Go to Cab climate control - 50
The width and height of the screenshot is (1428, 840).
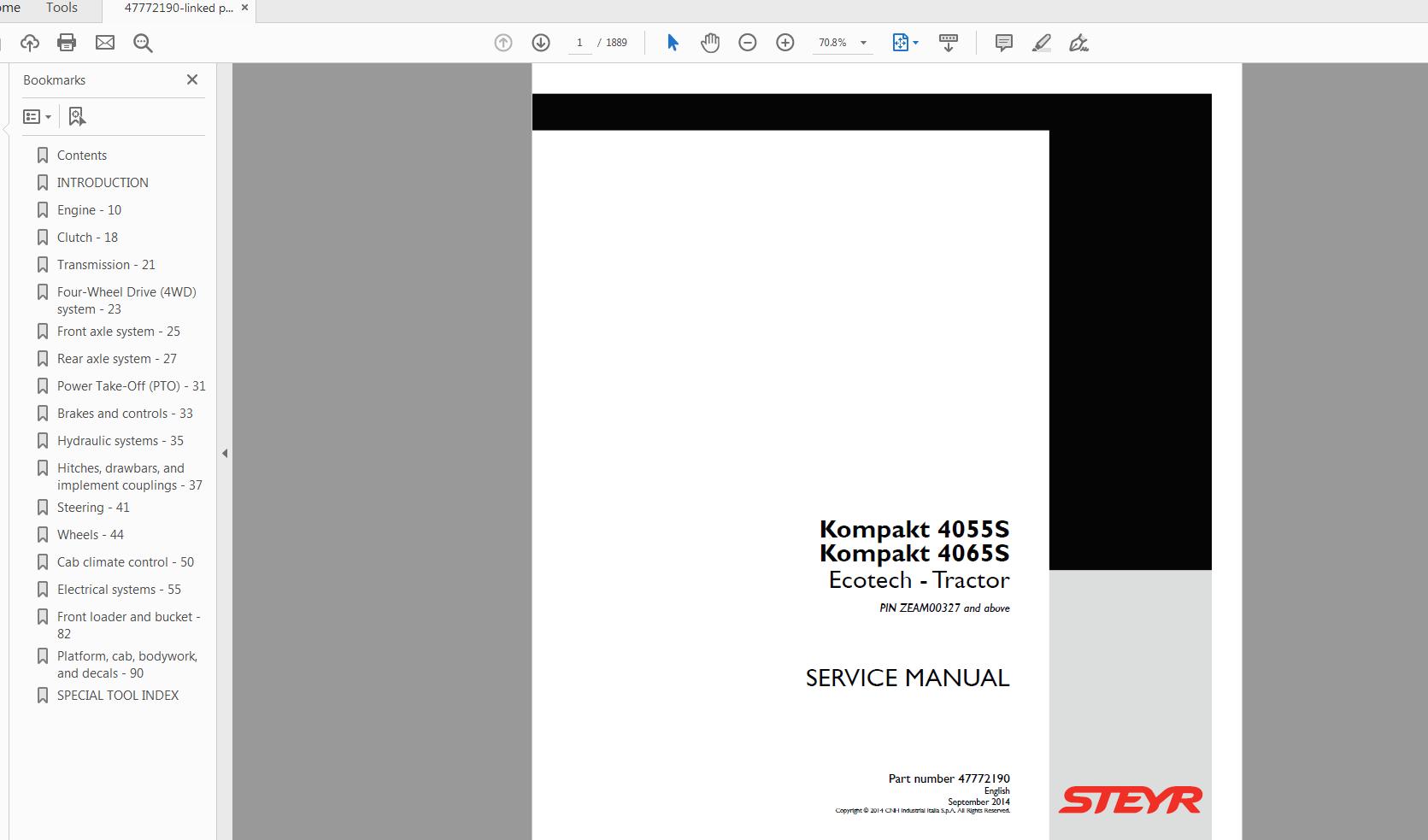pos(126,562)
